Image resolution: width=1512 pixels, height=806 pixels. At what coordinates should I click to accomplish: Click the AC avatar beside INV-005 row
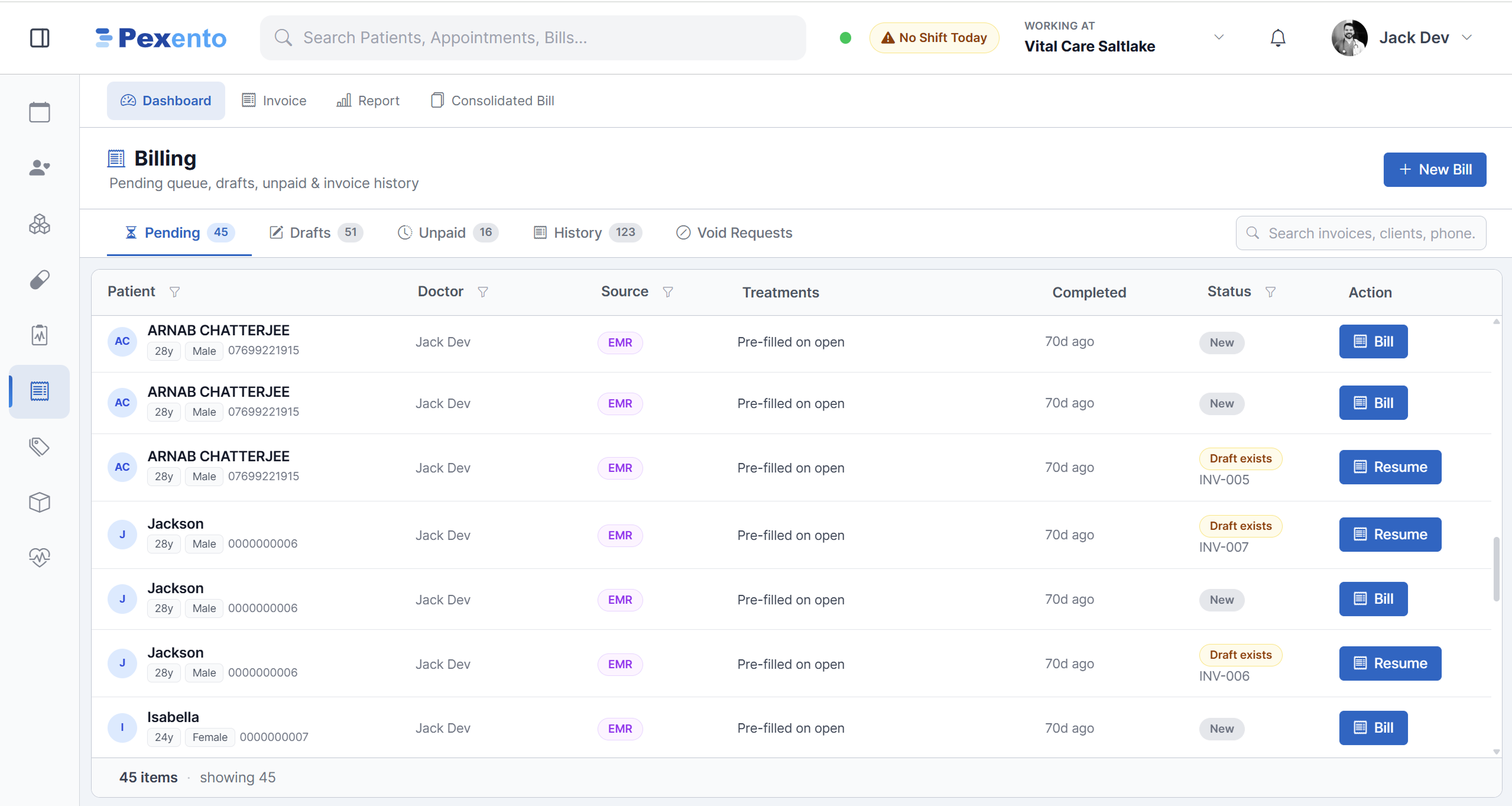[x=122, y=467]
